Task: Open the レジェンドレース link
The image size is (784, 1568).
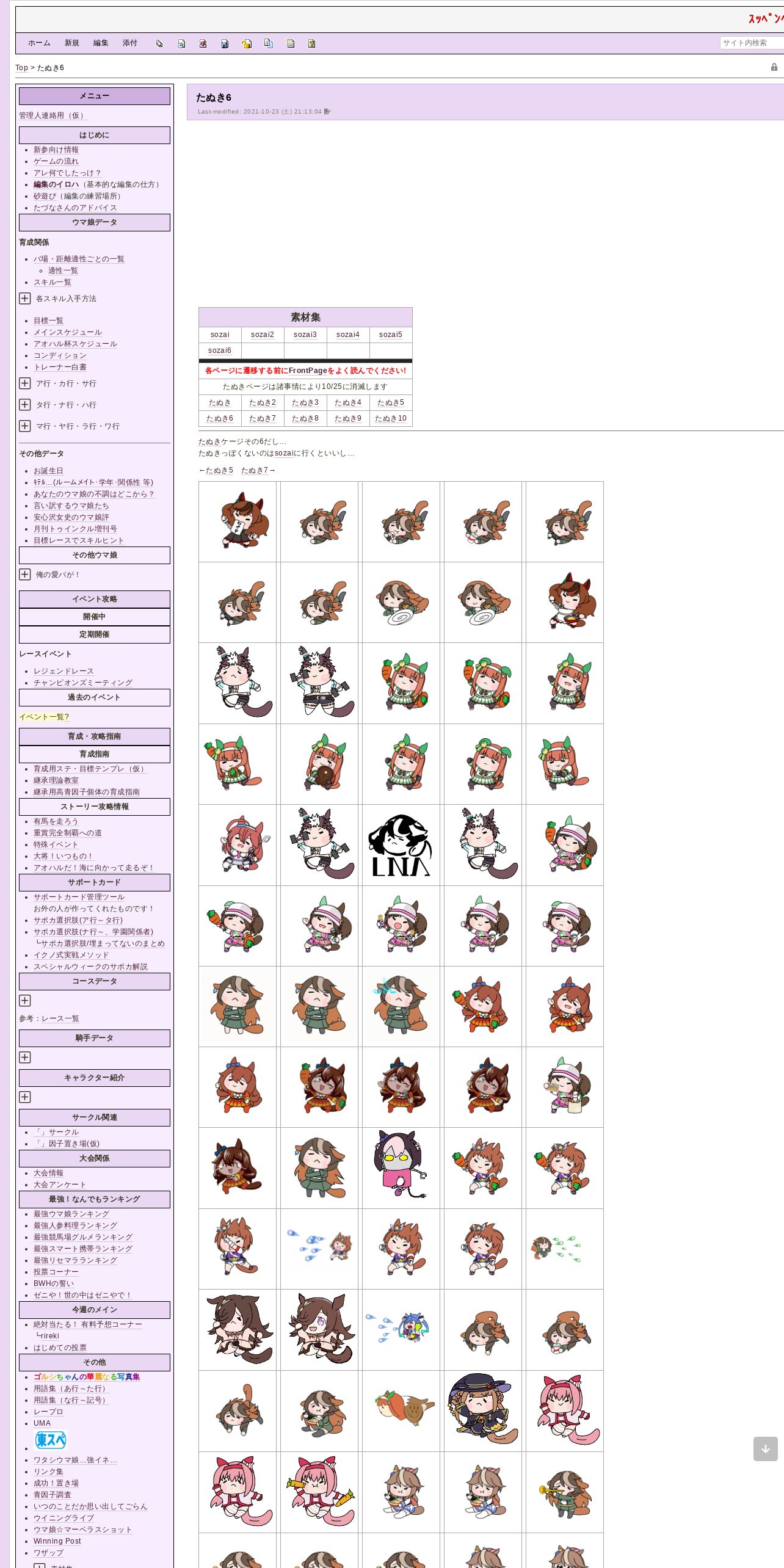Action: 64,671
